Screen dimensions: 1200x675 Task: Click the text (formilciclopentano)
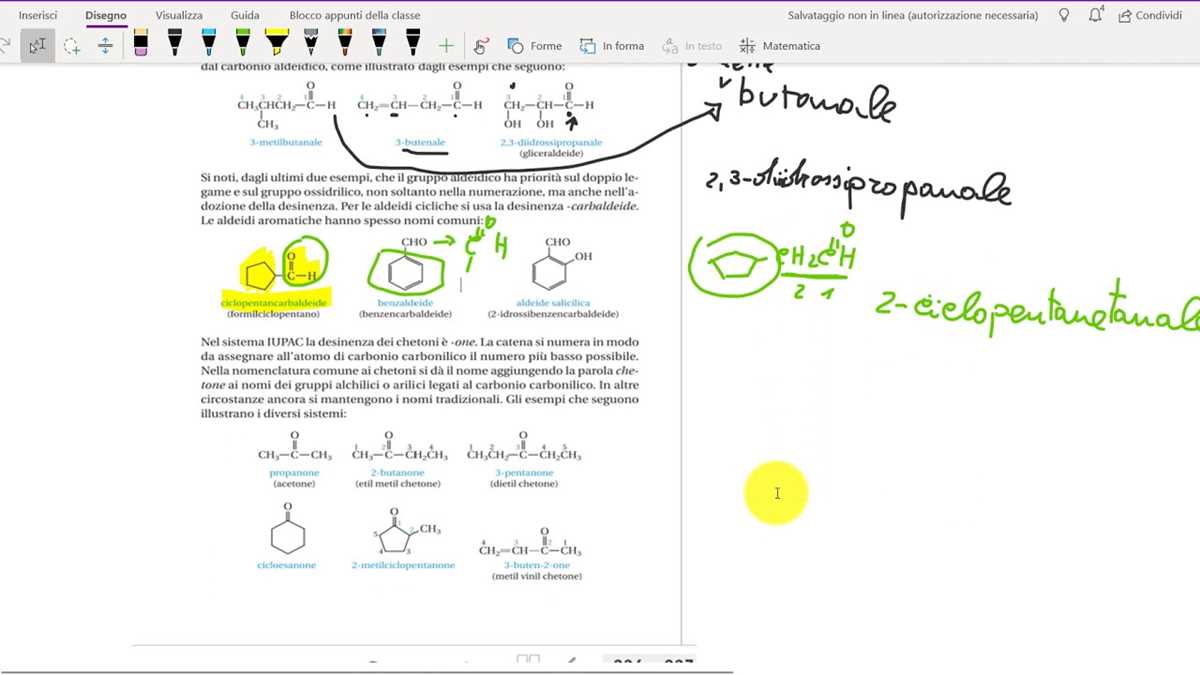[x=273, y=313]
